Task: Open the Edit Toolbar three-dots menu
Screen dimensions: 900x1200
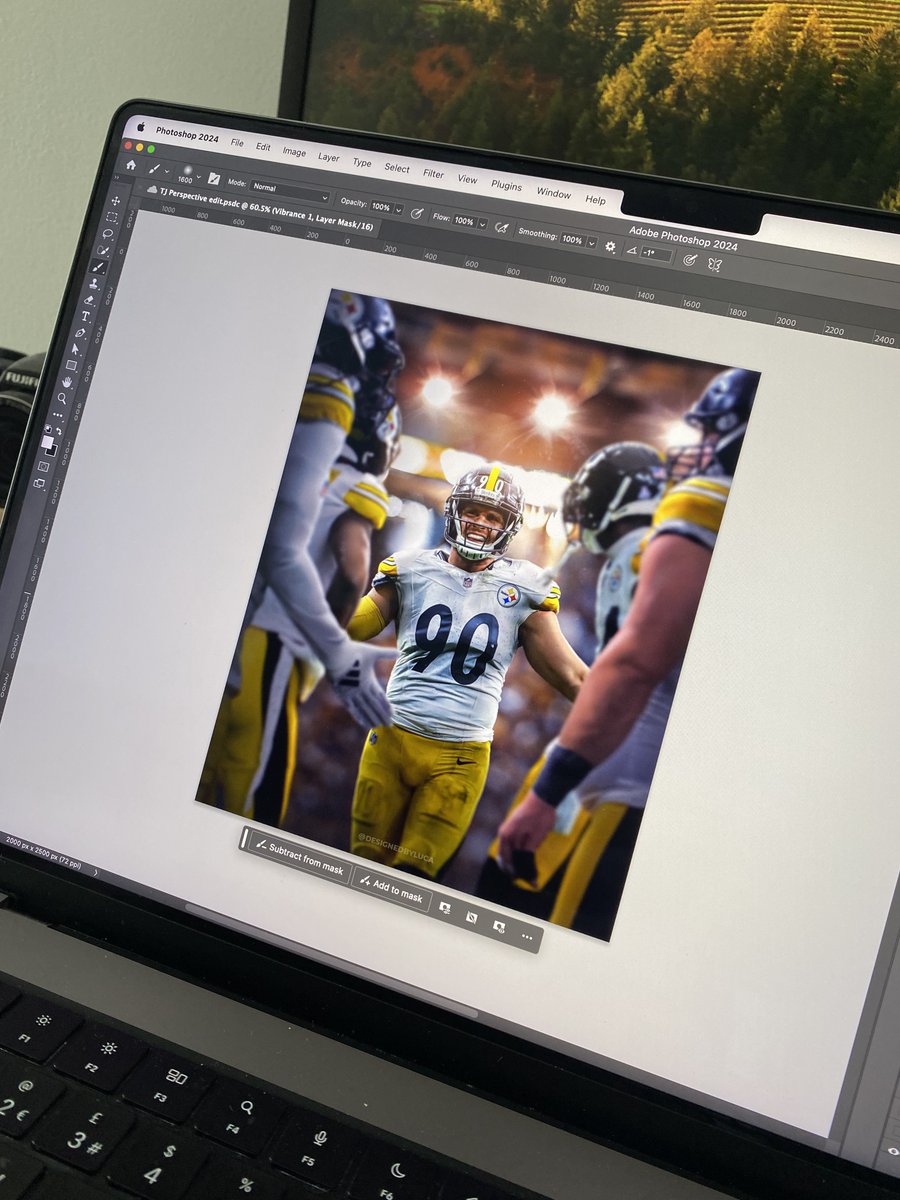Action: tap(58, 415)
